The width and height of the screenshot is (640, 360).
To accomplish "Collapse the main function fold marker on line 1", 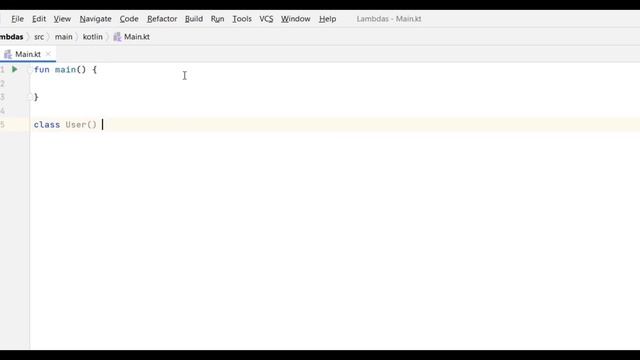I will click(x=29, y=70).
